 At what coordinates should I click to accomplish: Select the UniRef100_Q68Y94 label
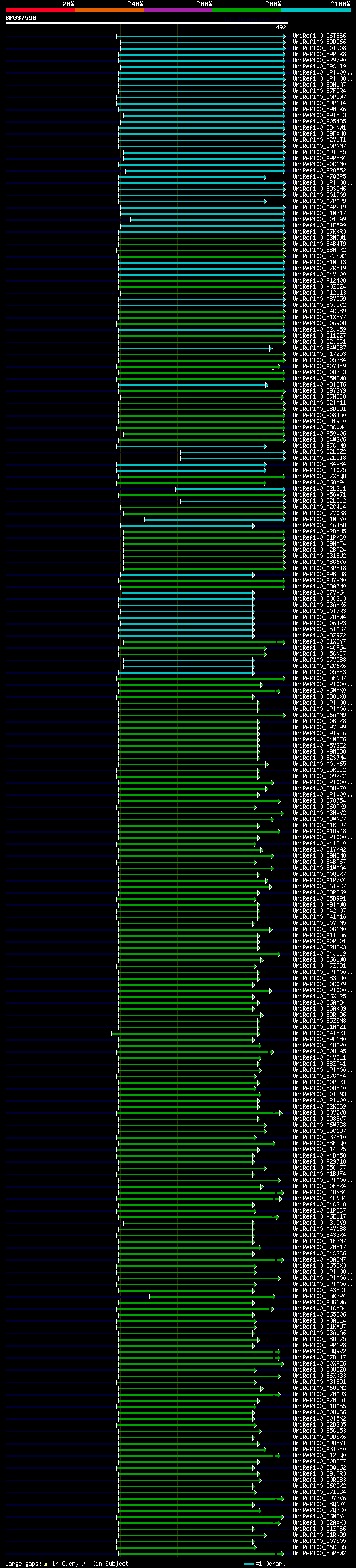coord(319,483)
